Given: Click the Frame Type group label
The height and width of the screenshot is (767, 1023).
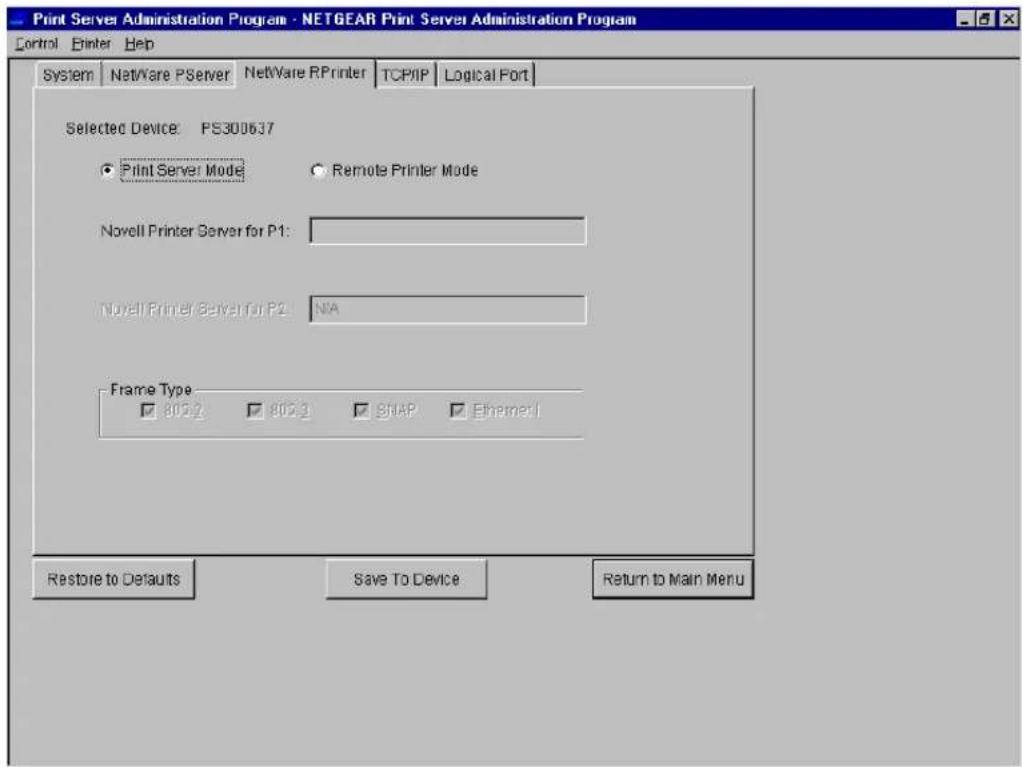Looking at the screenshot, I should click(x=151, y=389).
